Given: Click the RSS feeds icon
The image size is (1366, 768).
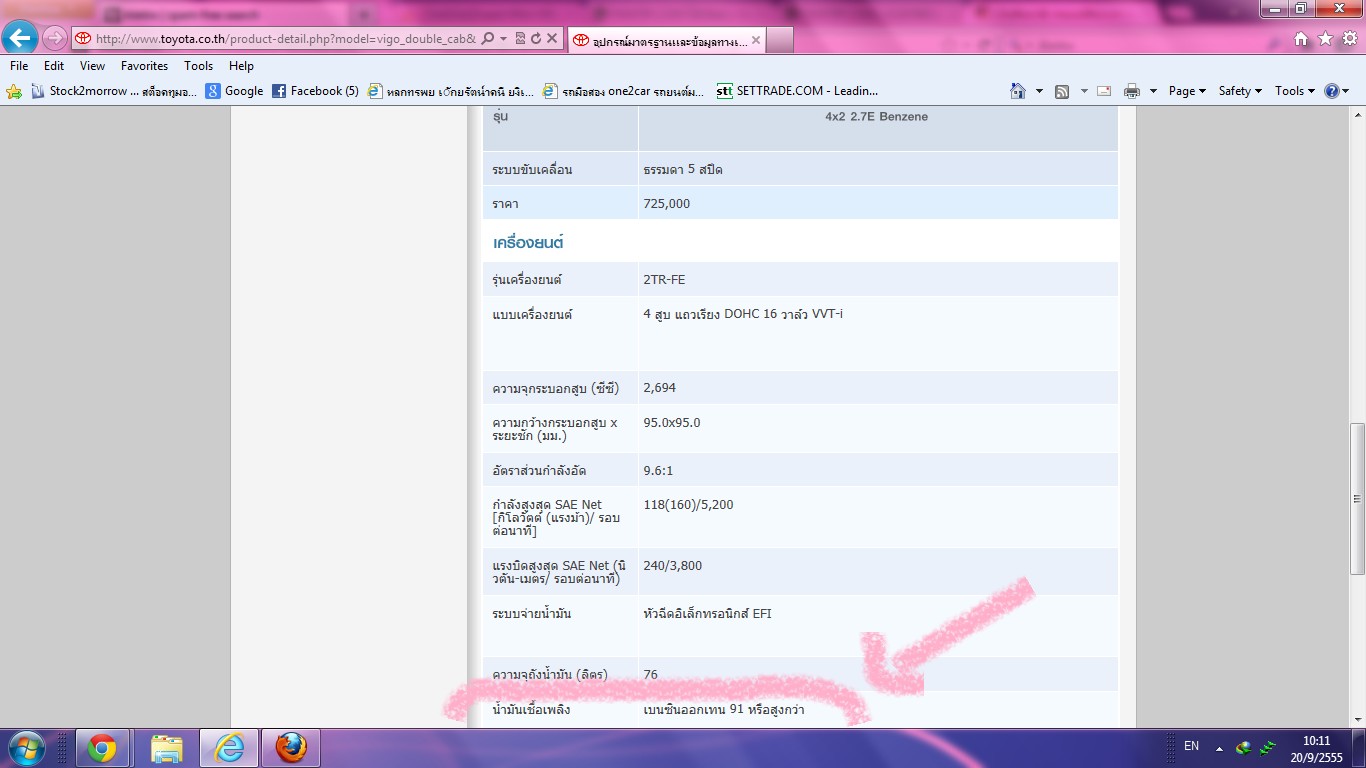Looking at the screenshot, I should [1062, 91].
